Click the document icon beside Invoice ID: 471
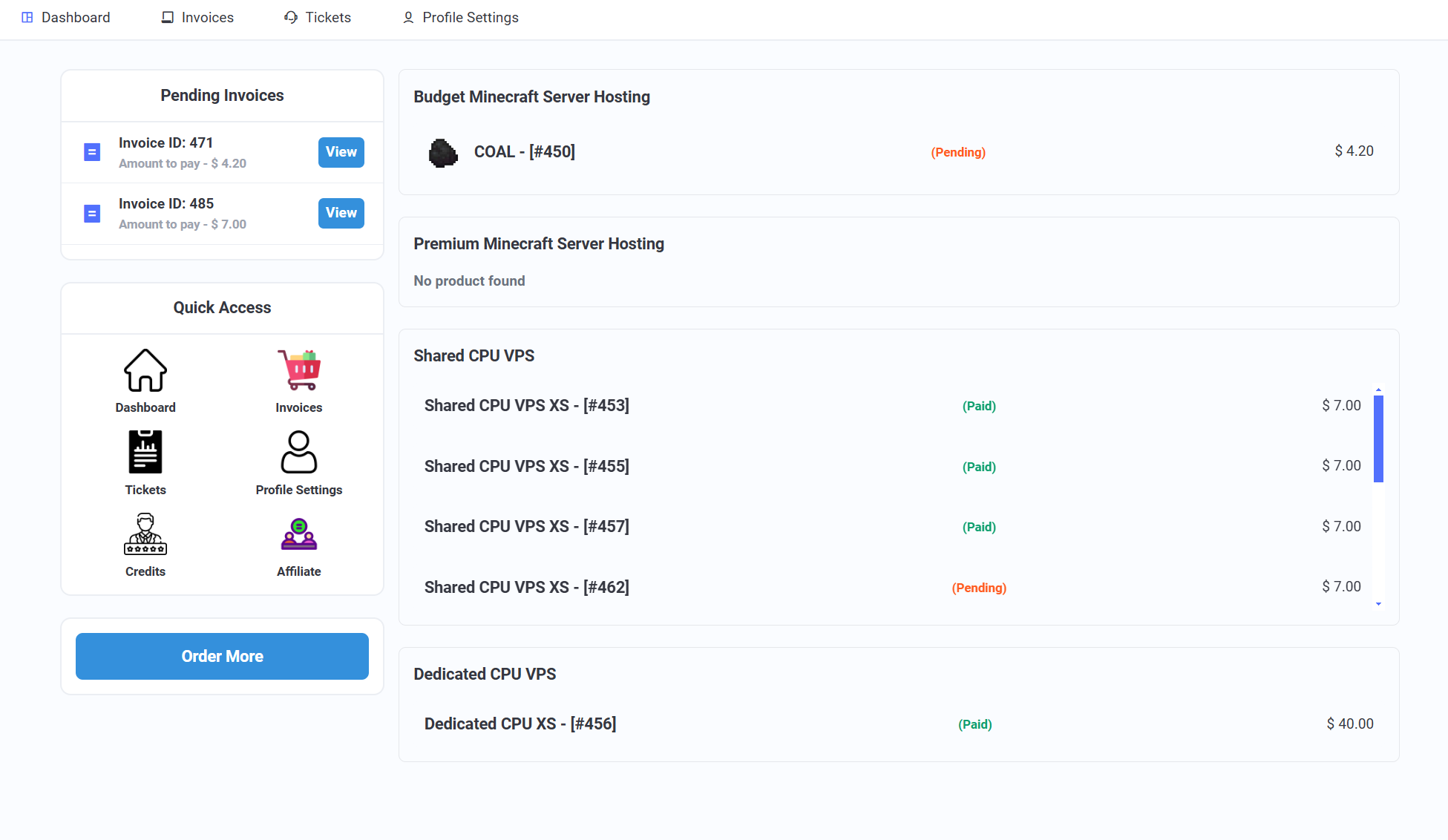This screenshot has height=840, width=1448. (x=92, y=152)
